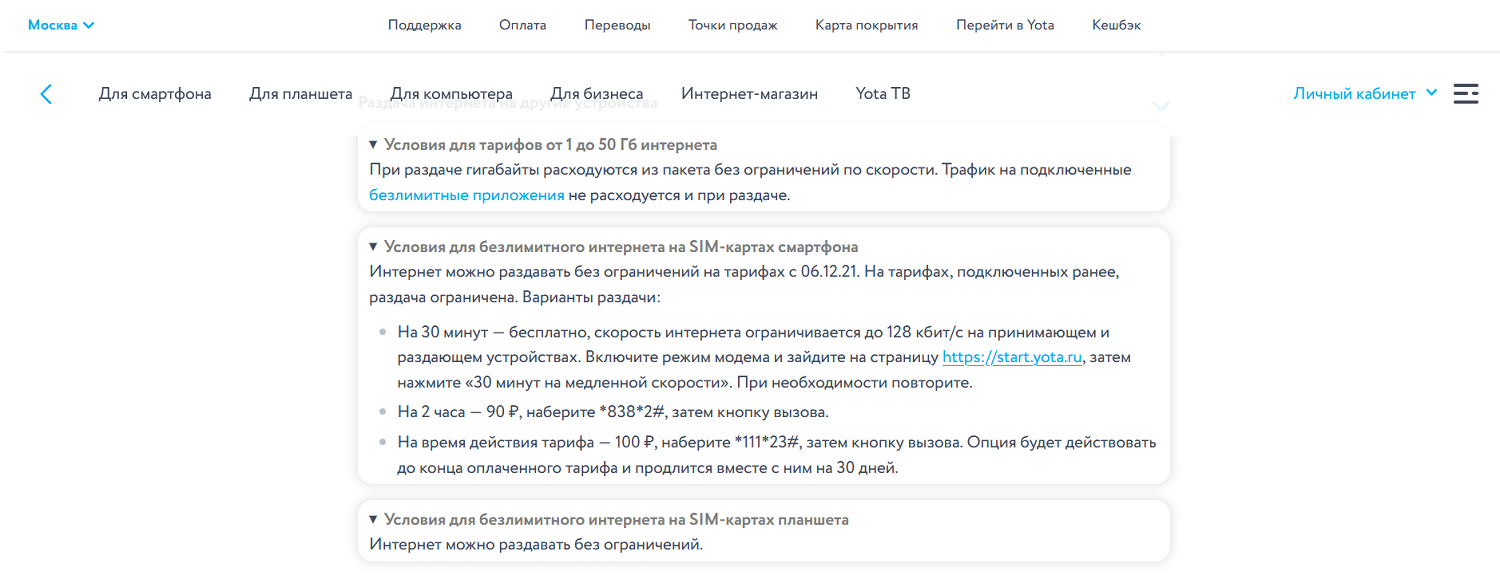The image size is (1500, 579).
Task: Open the hamburger menu icon
Action: [1466, 93]
